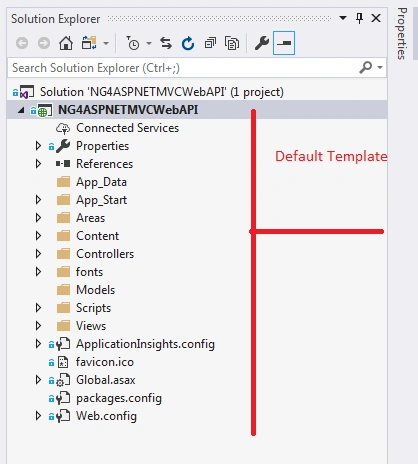
Task: Click the Scripts folder icon
Action: 63,308
